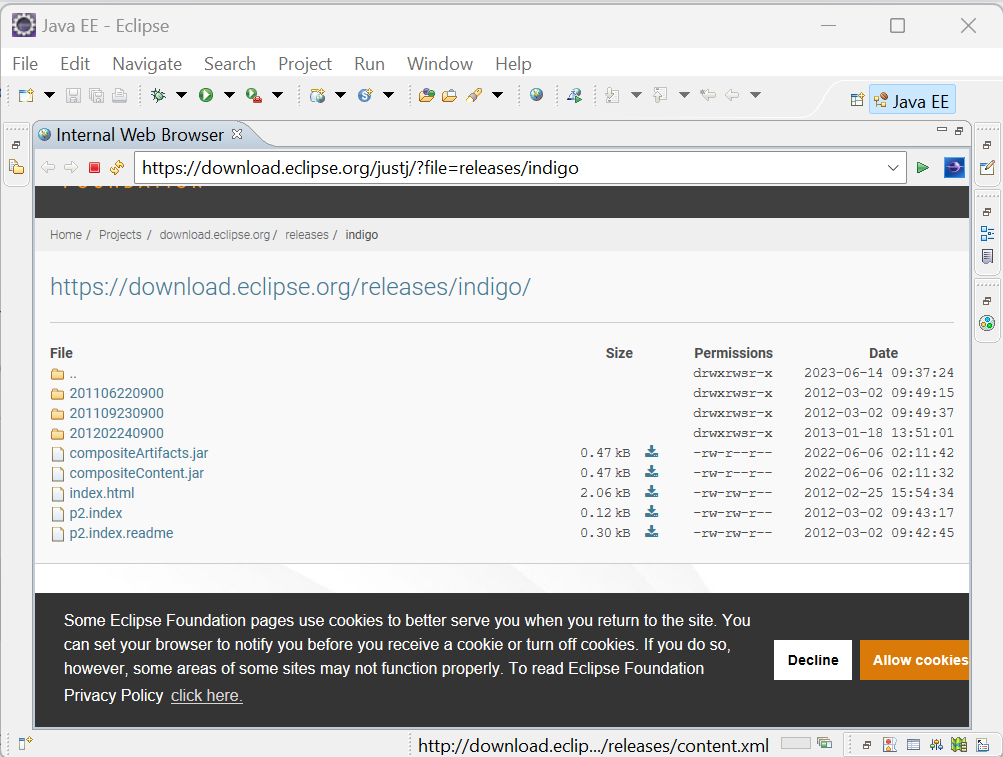This screenshot has height=757, width=1003.
Task: Click the green Run button in toolbar
Action: (206, 95)
